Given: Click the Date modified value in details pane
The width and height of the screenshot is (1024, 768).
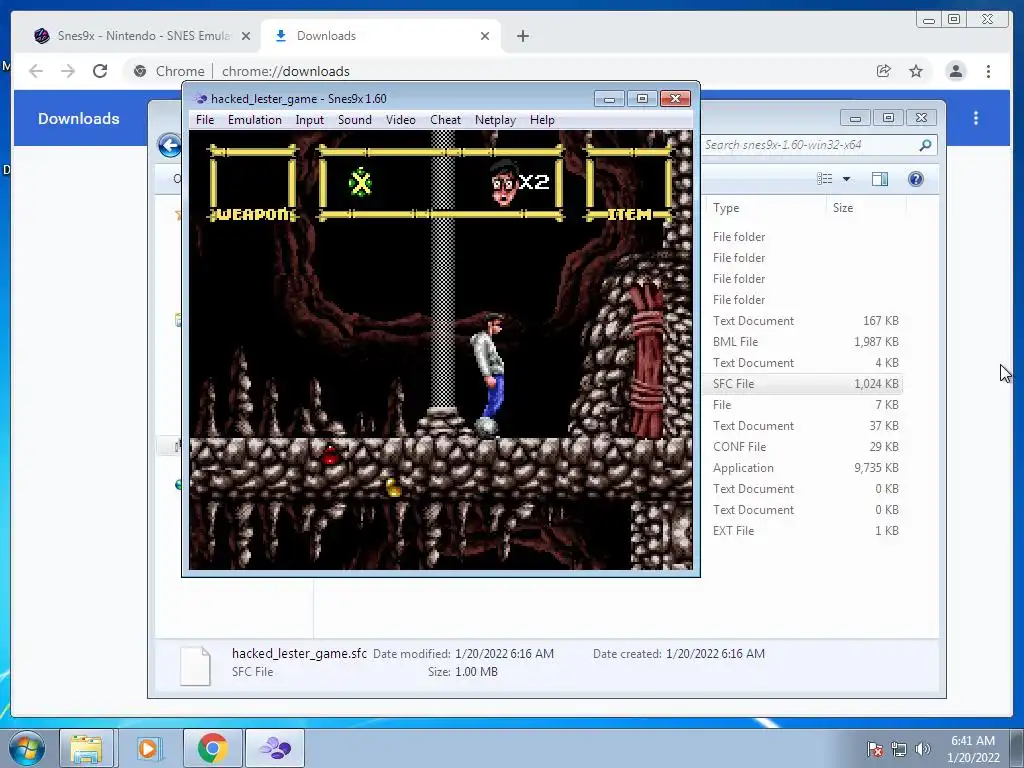Looking at the screenshot, I should pos(504,654).
